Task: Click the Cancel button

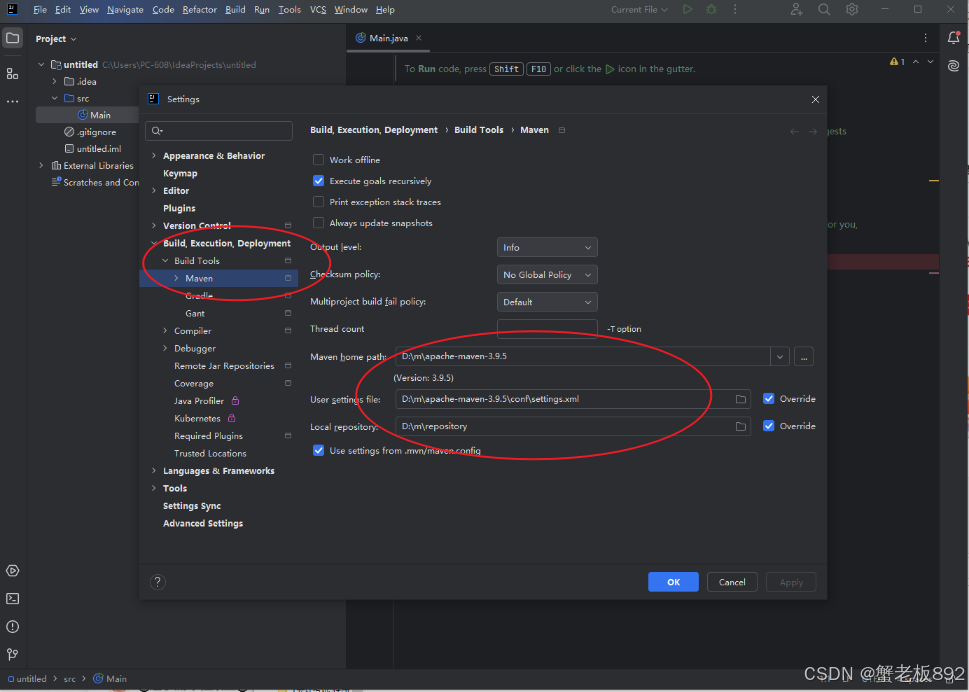Action: click(732, 582)
